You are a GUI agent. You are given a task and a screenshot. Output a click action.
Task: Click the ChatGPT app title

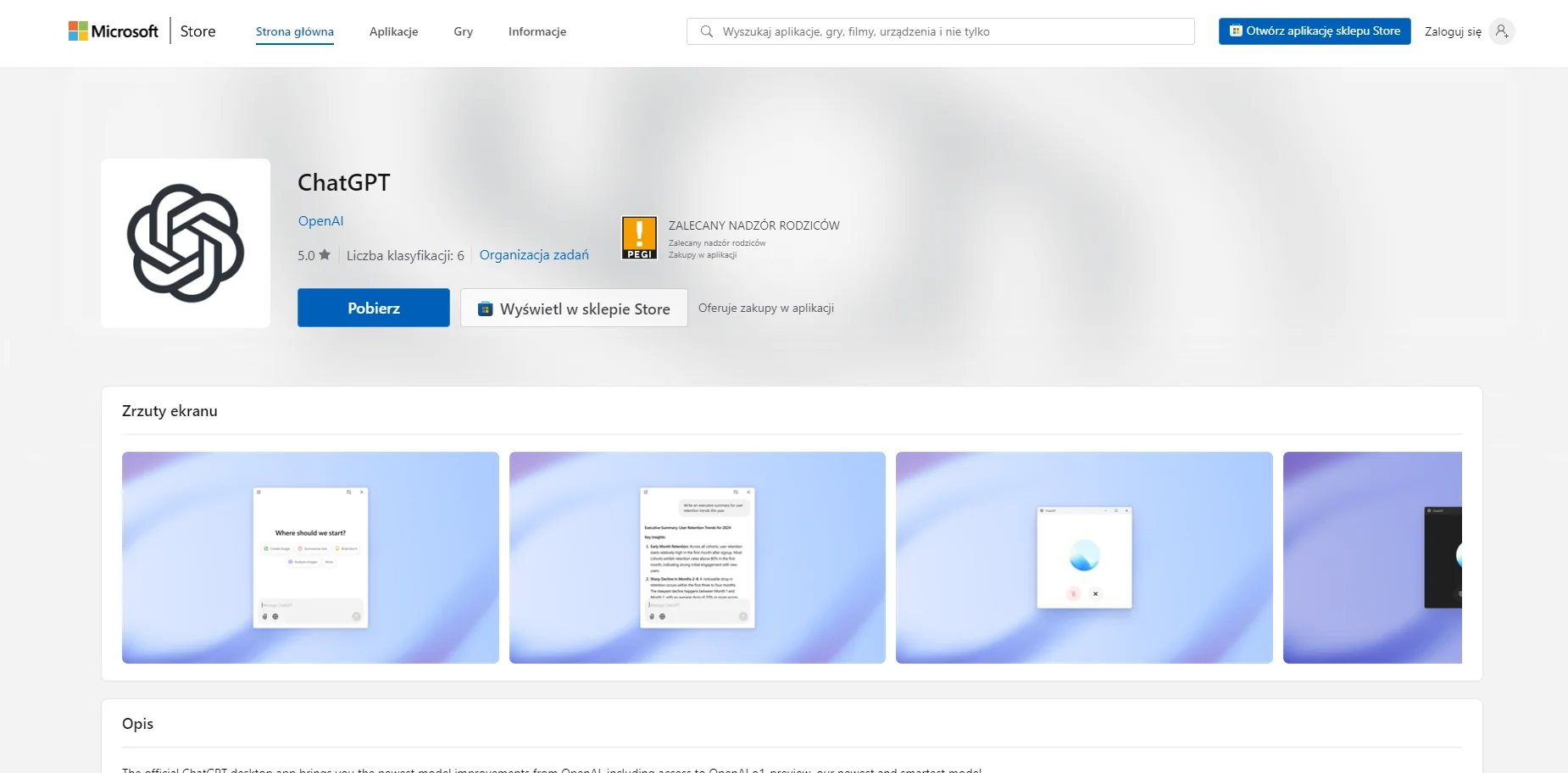pos(344,182)
